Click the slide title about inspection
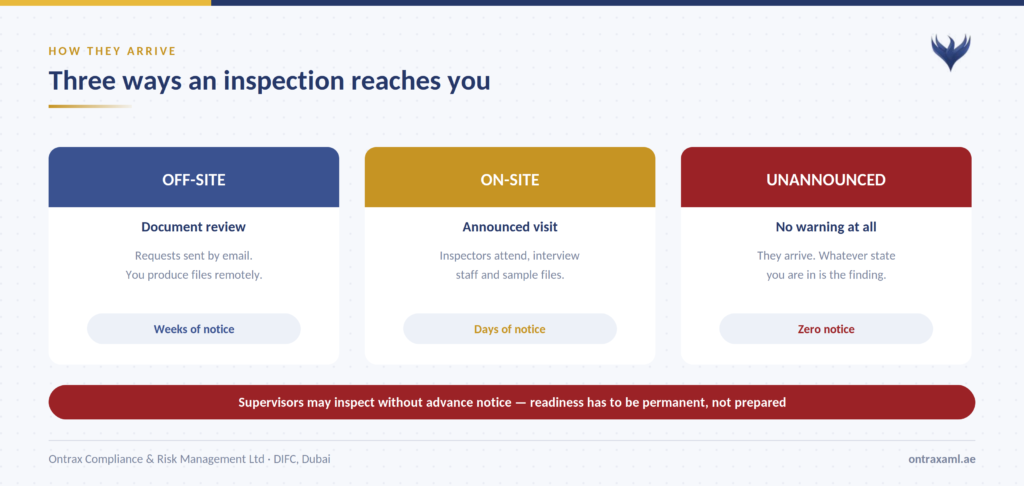Viewport: 1024px width, 486px height. coord(269,80)
